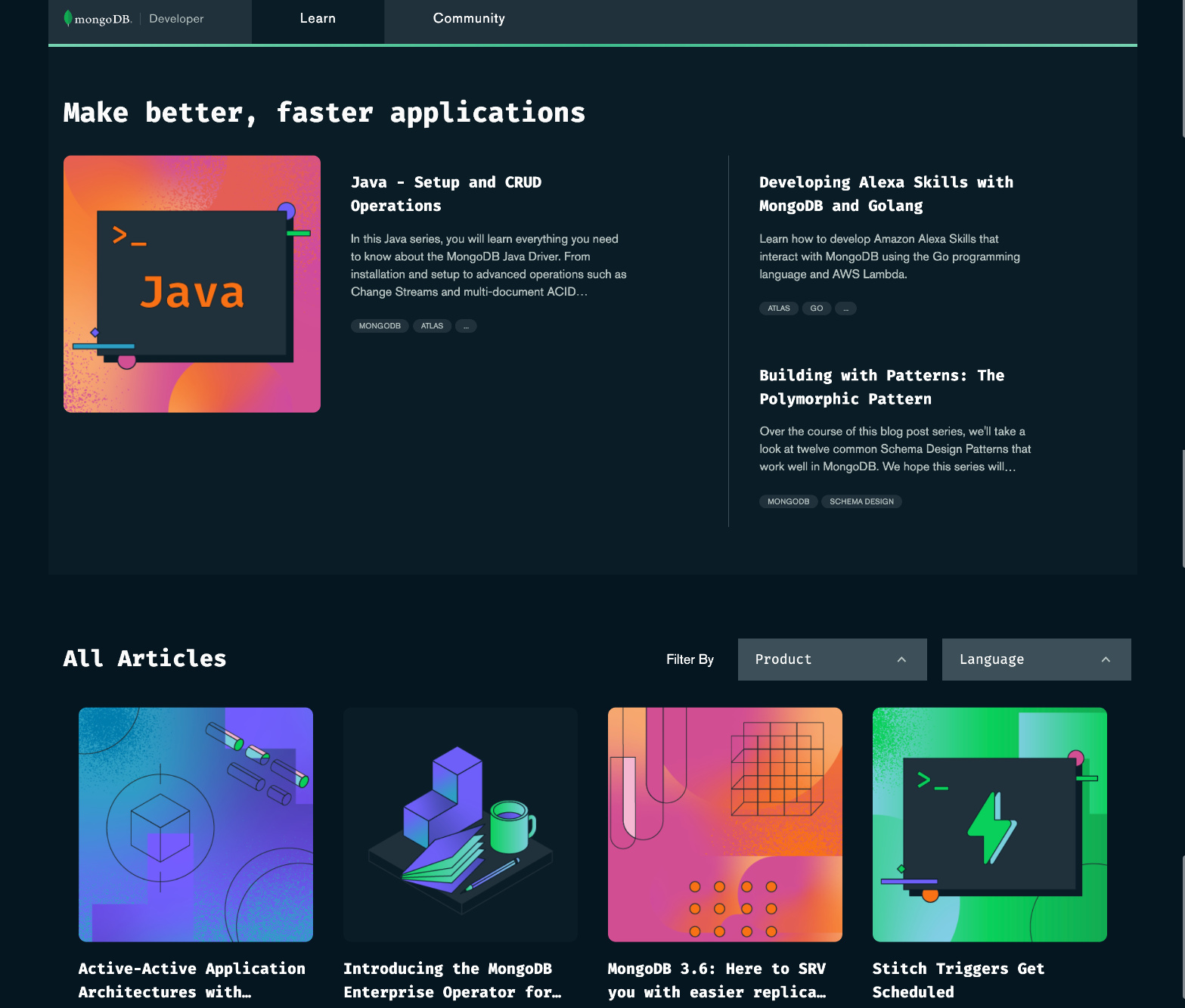The image size is (1185, 1008).
Task: Click the GO tag under Alexa article
Action: [816, 309]
